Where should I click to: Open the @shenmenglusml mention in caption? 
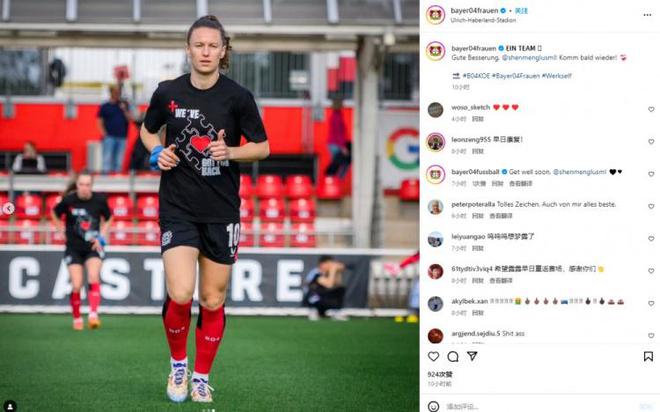coord(530,57)
